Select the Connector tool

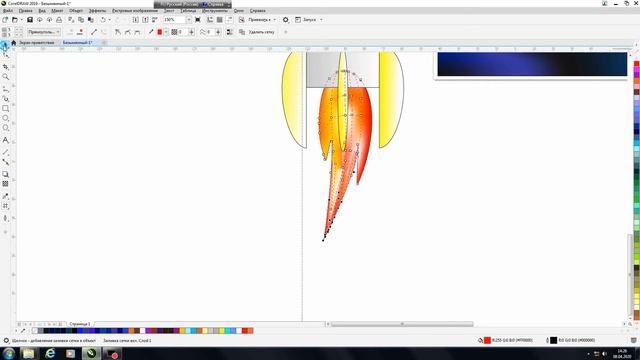(5, 162)
